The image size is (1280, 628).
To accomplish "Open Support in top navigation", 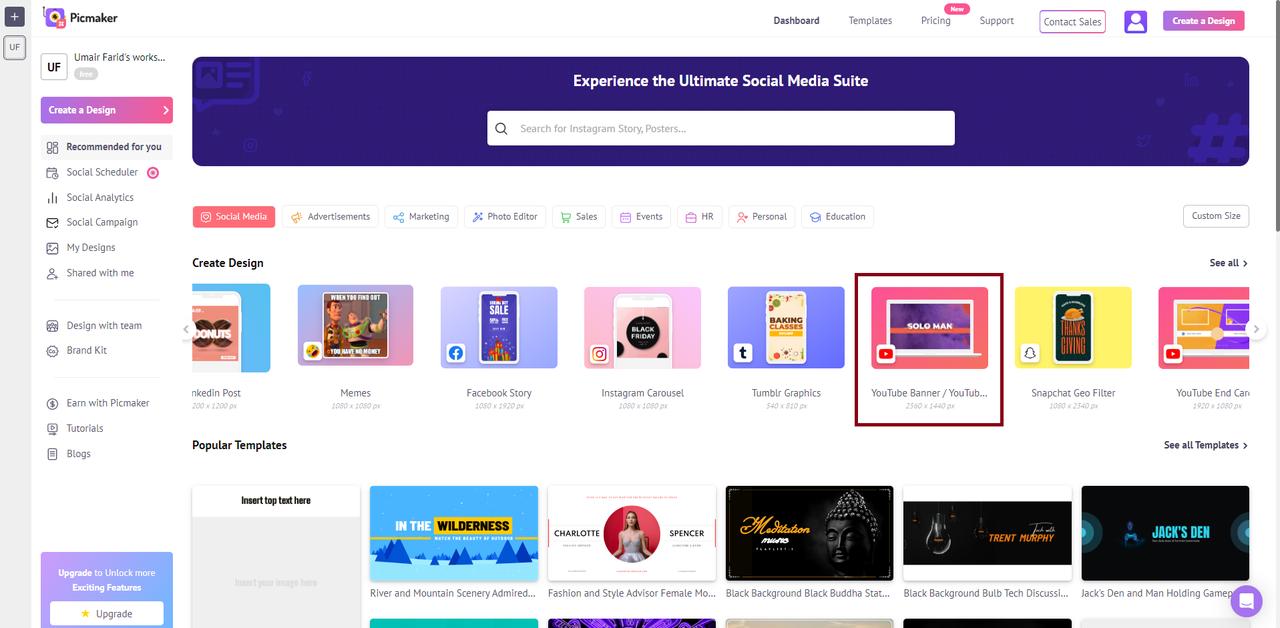I will pos(997,21).
